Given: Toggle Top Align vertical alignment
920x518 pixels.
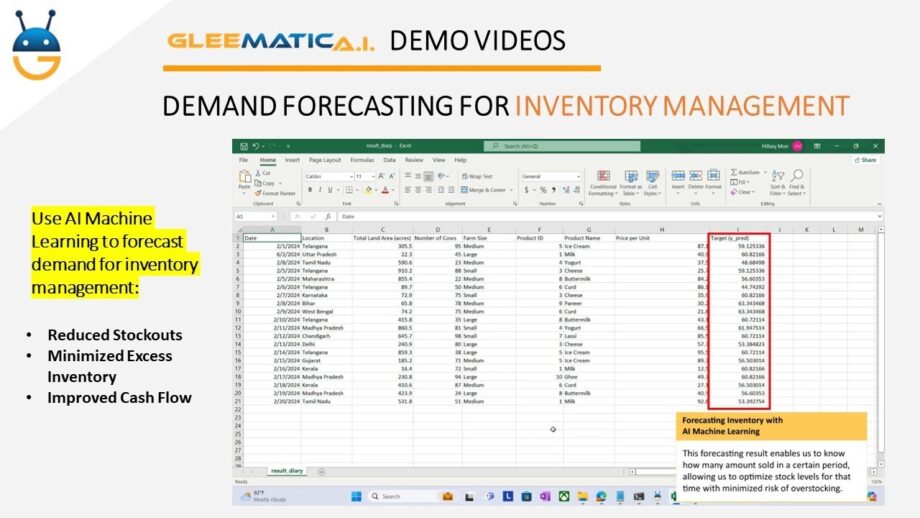Looking at the screenshot, I should [x=408, y=176].
